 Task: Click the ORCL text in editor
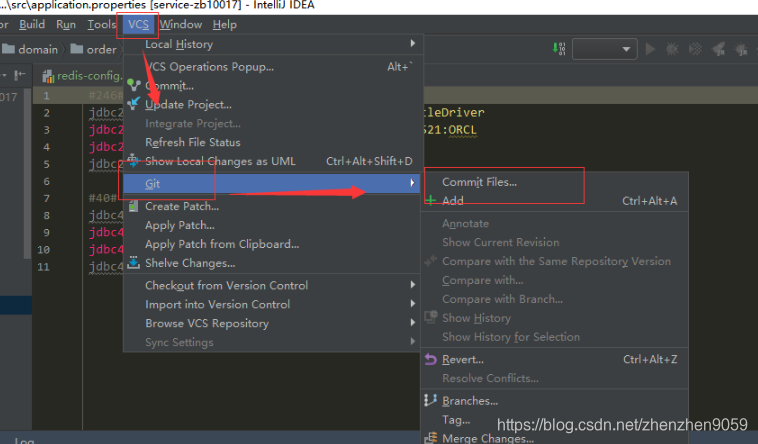pyautogui.click(x=462, y=130)
